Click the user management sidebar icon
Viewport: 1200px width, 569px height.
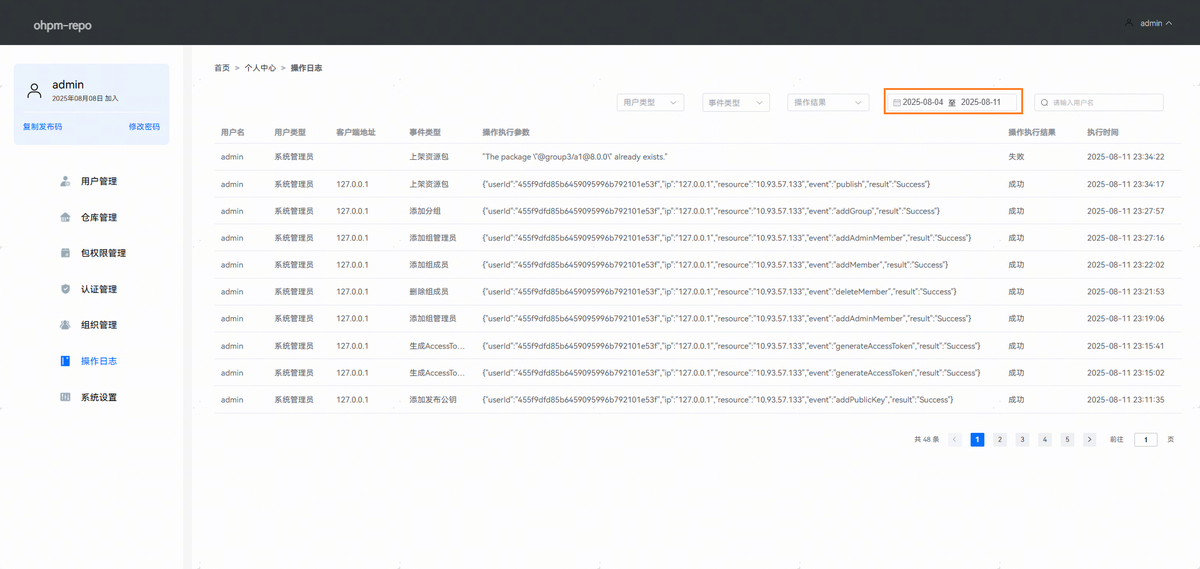pos(65,181)
